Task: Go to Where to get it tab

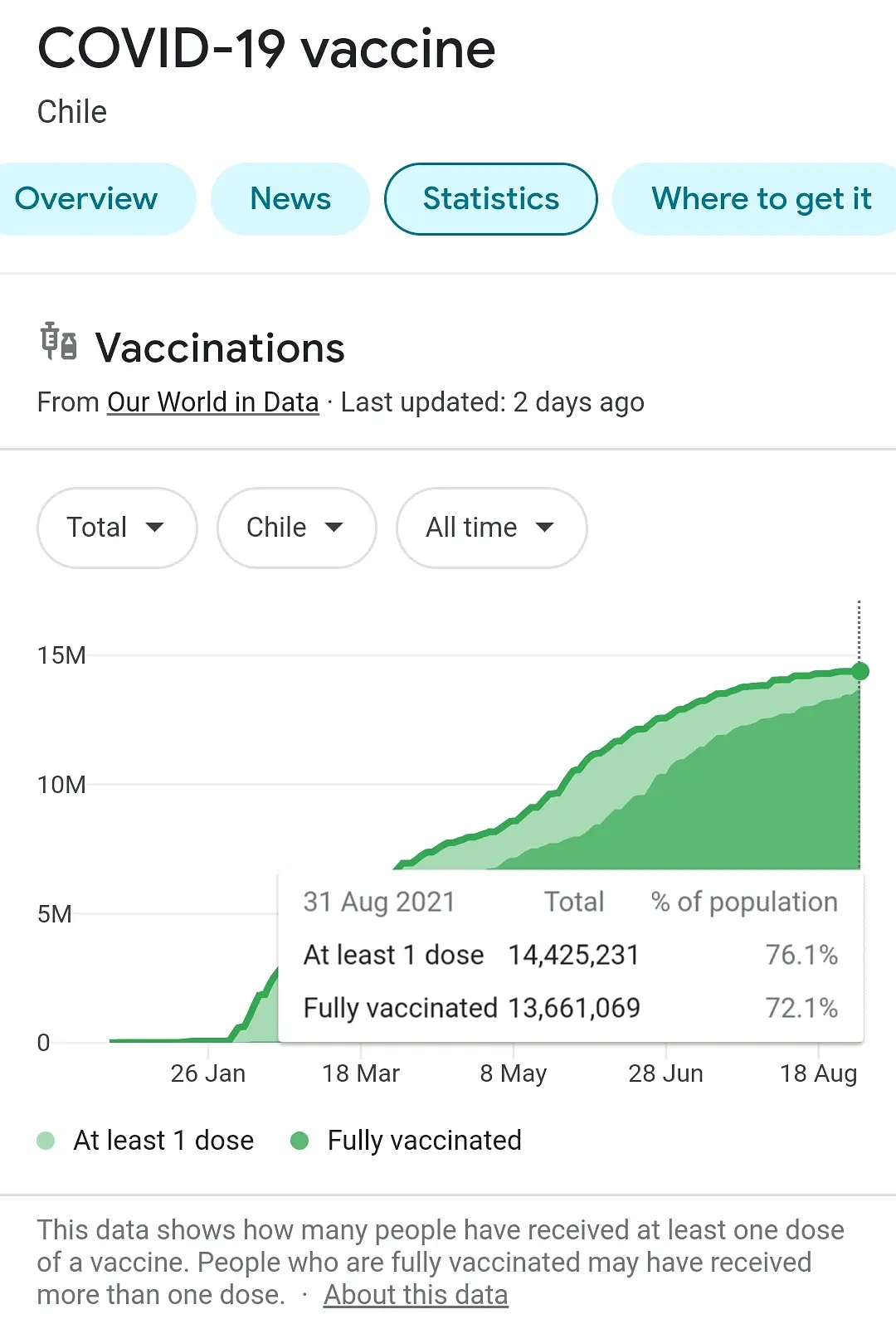Action: pos(761,199)
